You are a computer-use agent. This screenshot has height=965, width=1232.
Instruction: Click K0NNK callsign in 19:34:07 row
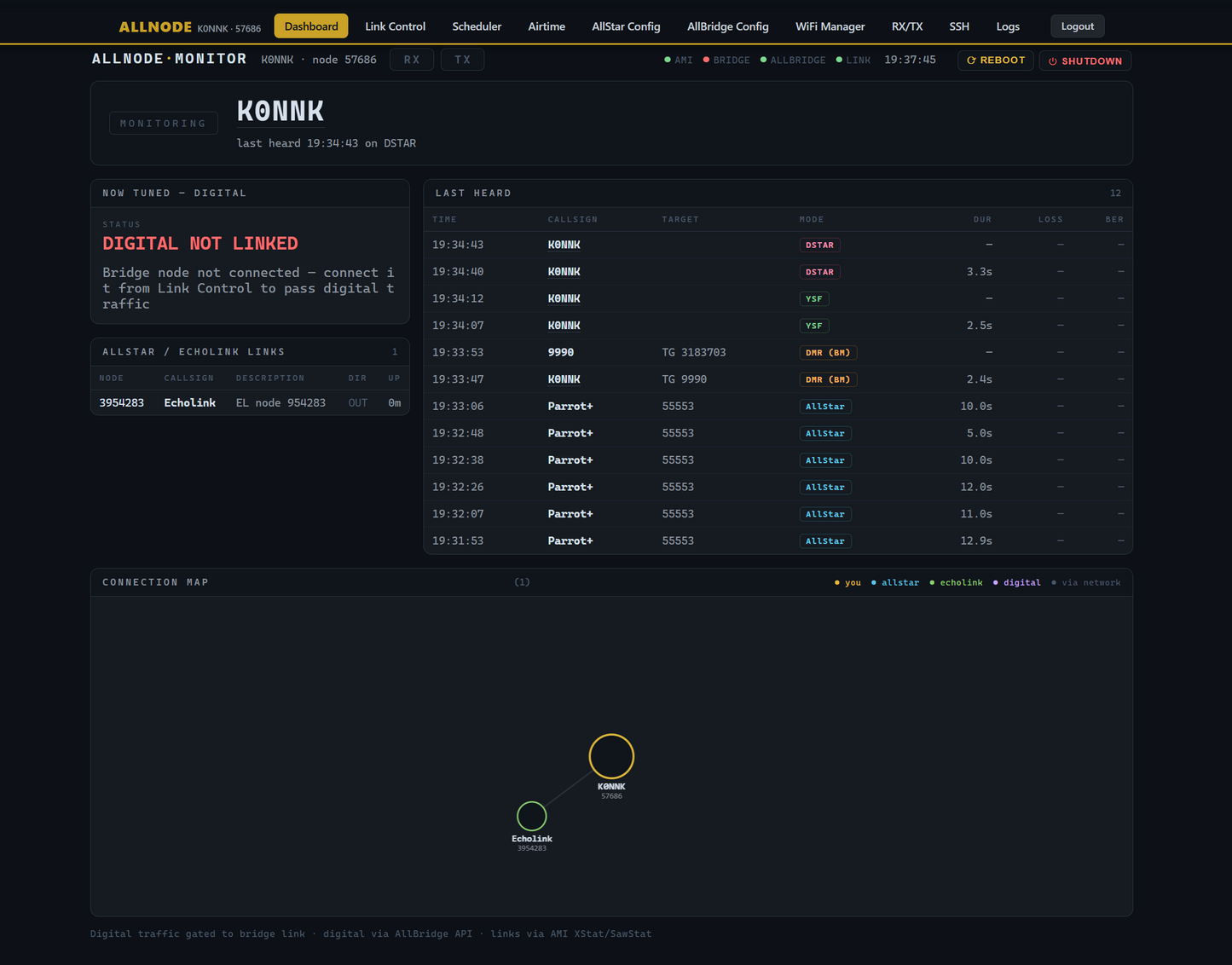point(564,326)
